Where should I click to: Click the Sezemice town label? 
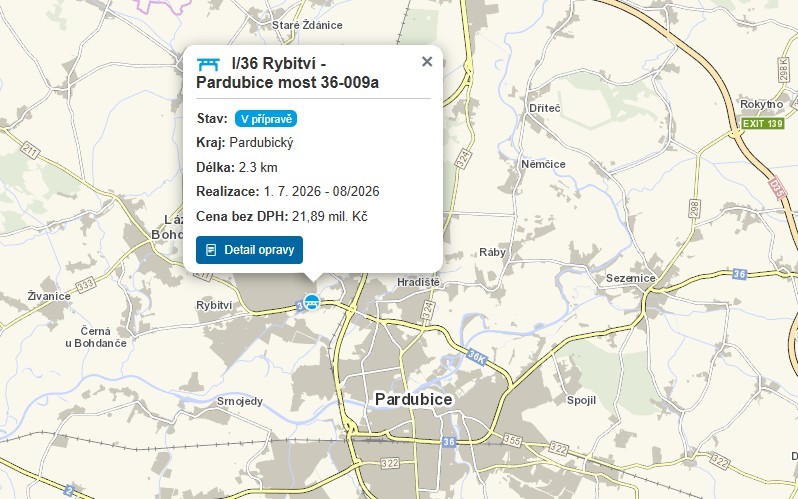point(631,278)
